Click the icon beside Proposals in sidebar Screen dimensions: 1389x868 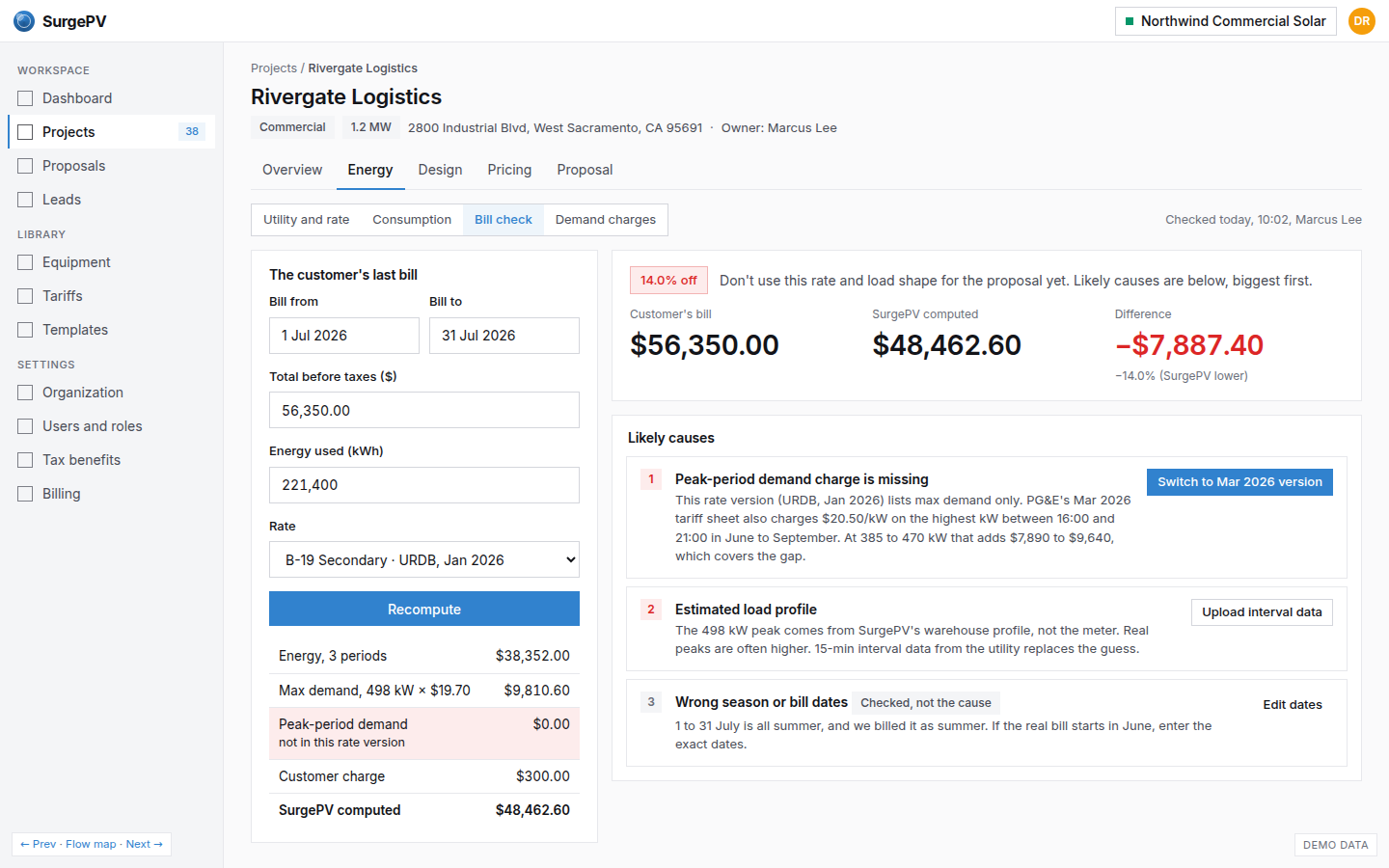25,166
